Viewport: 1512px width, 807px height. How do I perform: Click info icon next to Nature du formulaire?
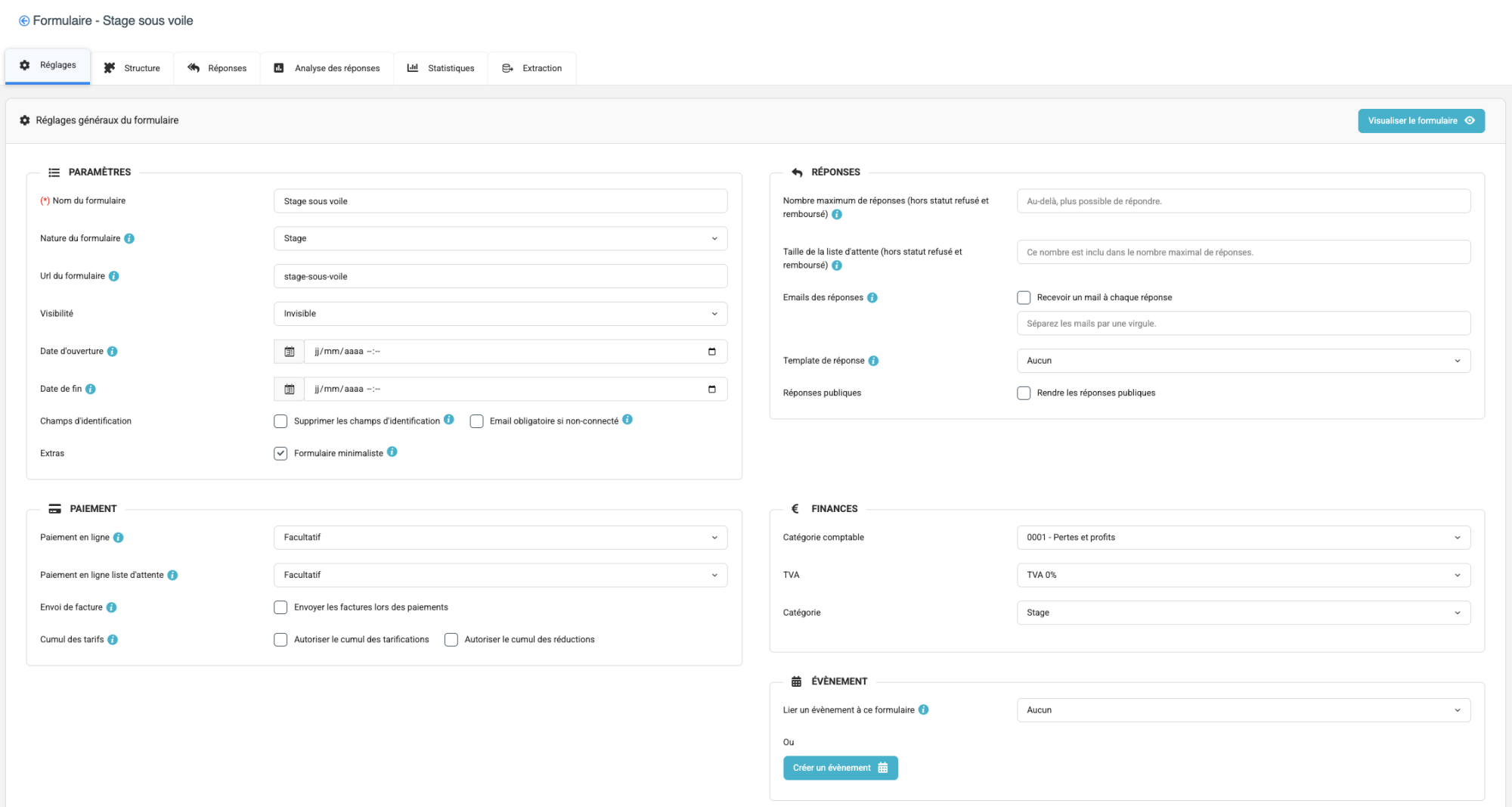click(129, 239)
